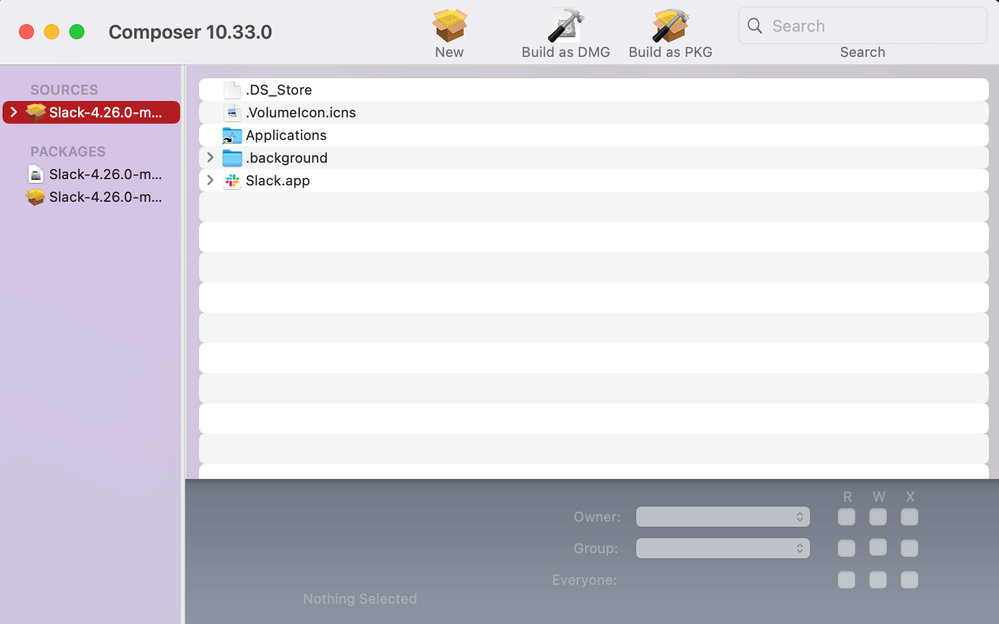999x624 pixels.
Task: Toggle Group write (W) checkbox
Action: 878,548
